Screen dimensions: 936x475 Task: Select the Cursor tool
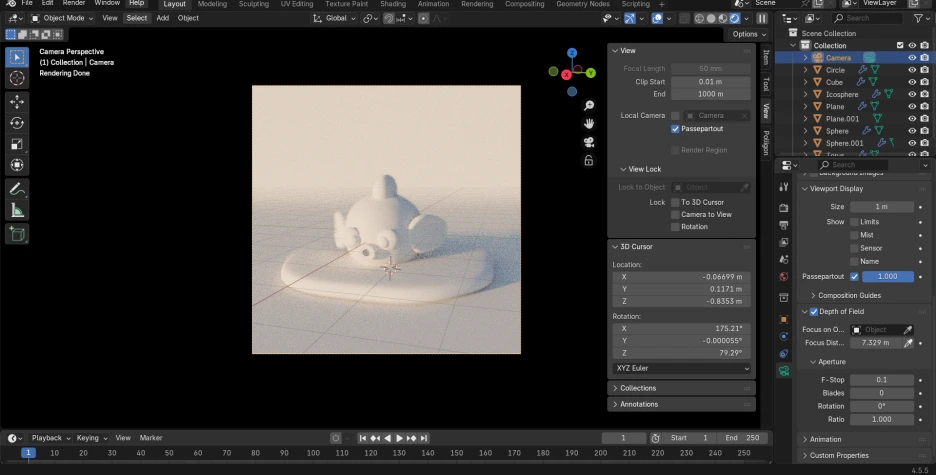coord(17,78)
